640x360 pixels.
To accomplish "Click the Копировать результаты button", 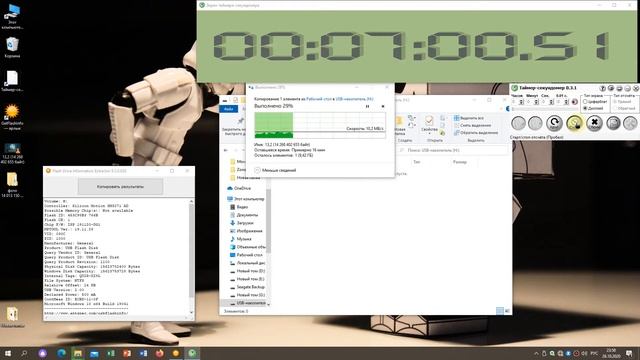I will point(120,187).
